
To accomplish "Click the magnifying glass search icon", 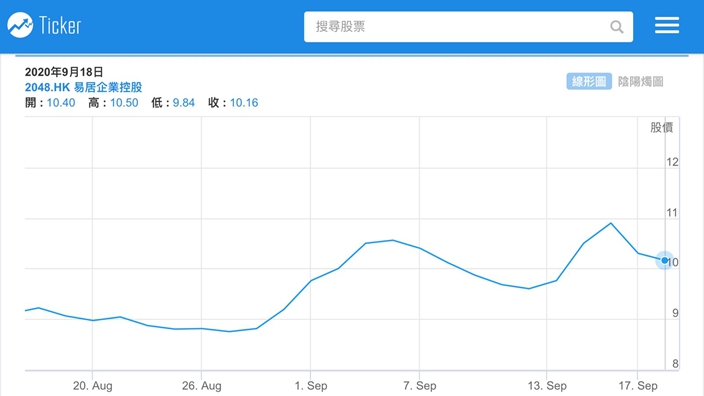I will click(616, 27).
